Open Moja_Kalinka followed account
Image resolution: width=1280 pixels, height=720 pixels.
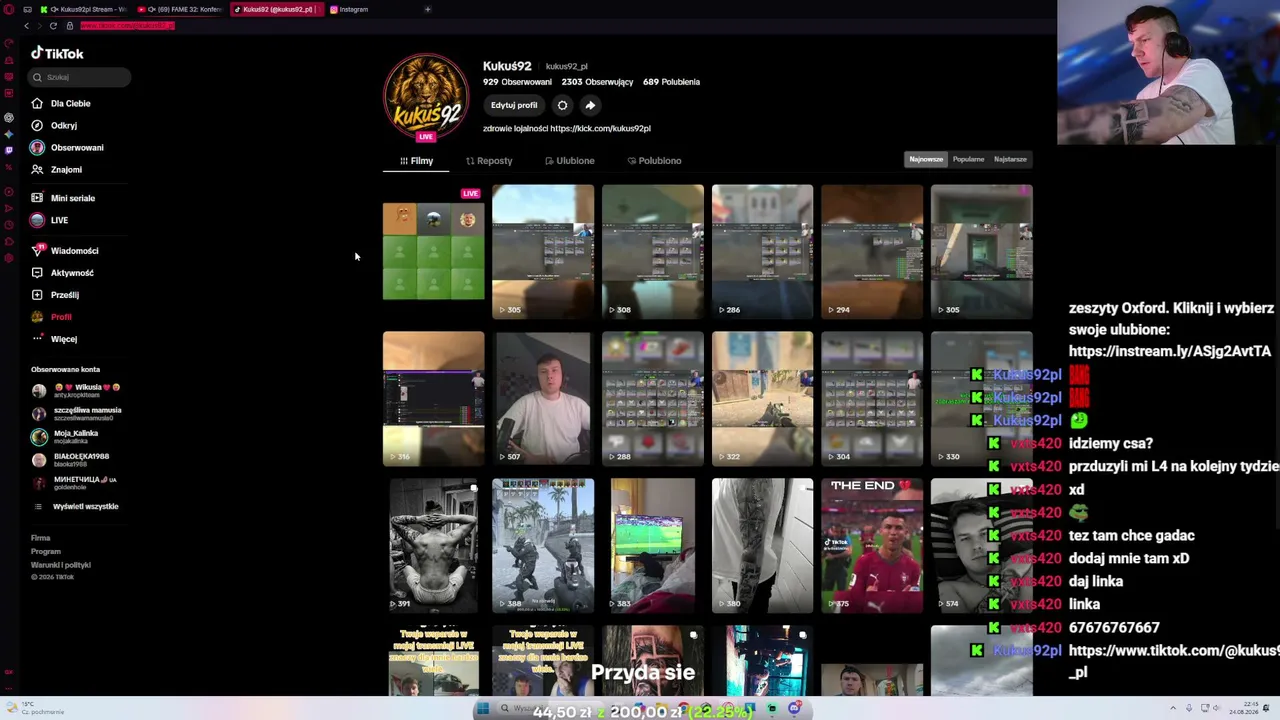click(x=65, y=437)
